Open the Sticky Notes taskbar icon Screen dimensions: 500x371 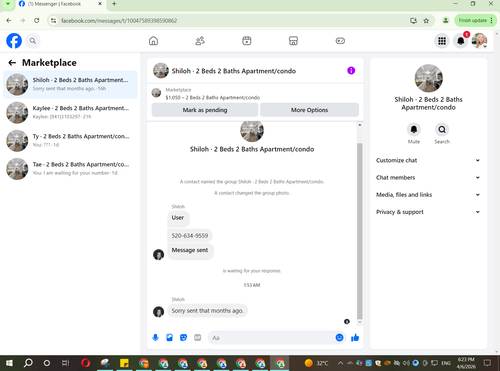click(124, 363)
